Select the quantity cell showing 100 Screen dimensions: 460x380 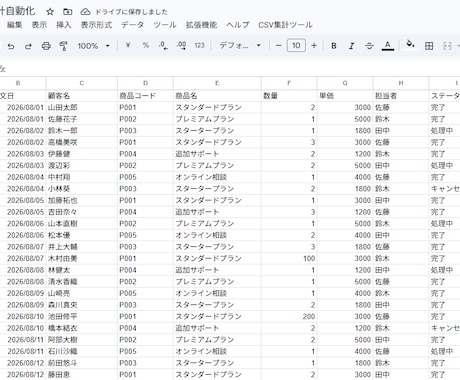coord(289,258)
